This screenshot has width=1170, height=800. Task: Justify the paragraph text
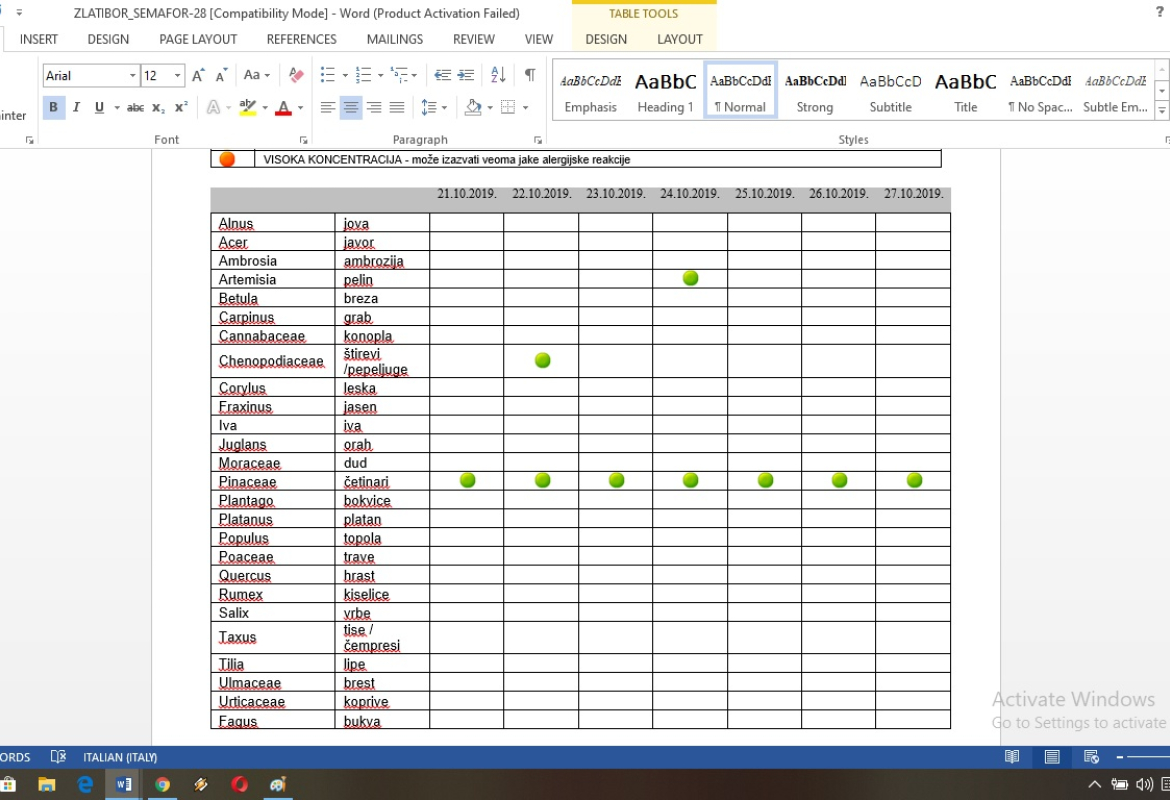397,107
